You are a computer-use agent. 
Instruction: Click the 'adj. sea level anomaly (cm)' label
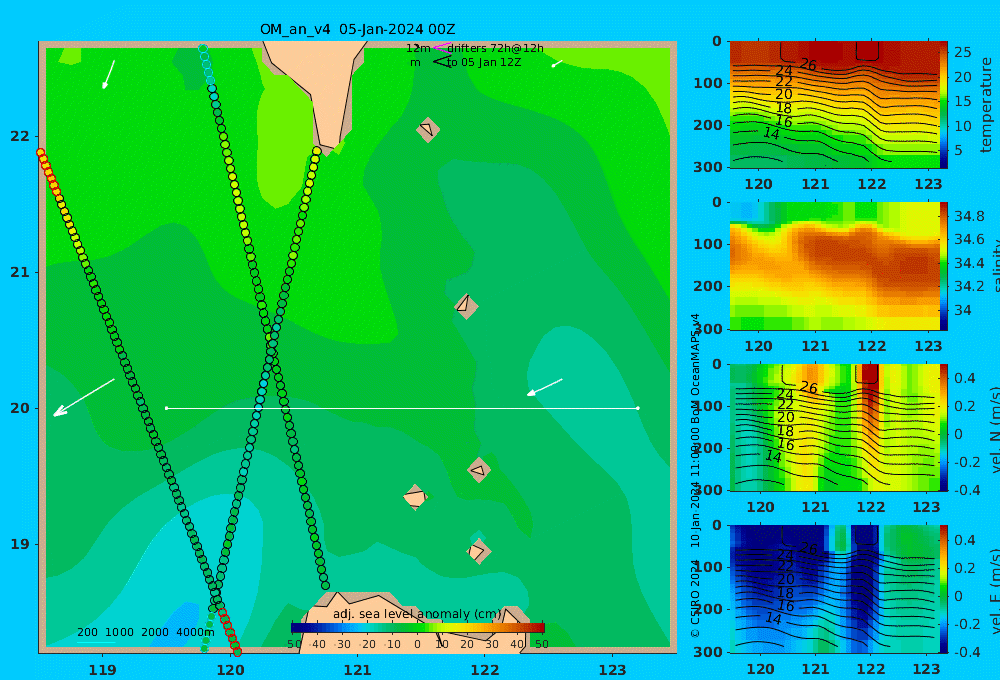point(417,614)
